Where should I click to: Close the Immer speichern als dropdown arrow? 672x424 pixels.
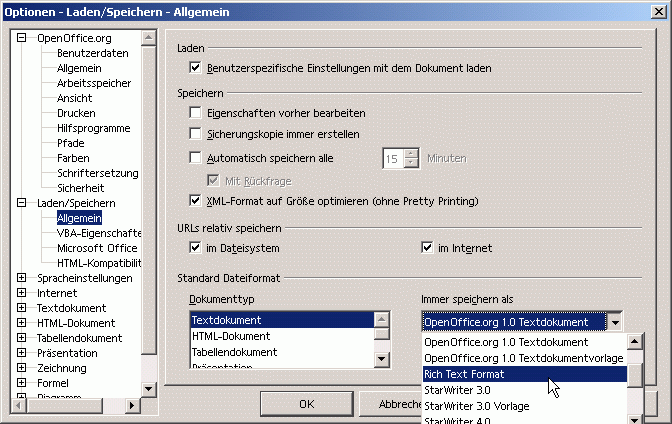(615, 322)
